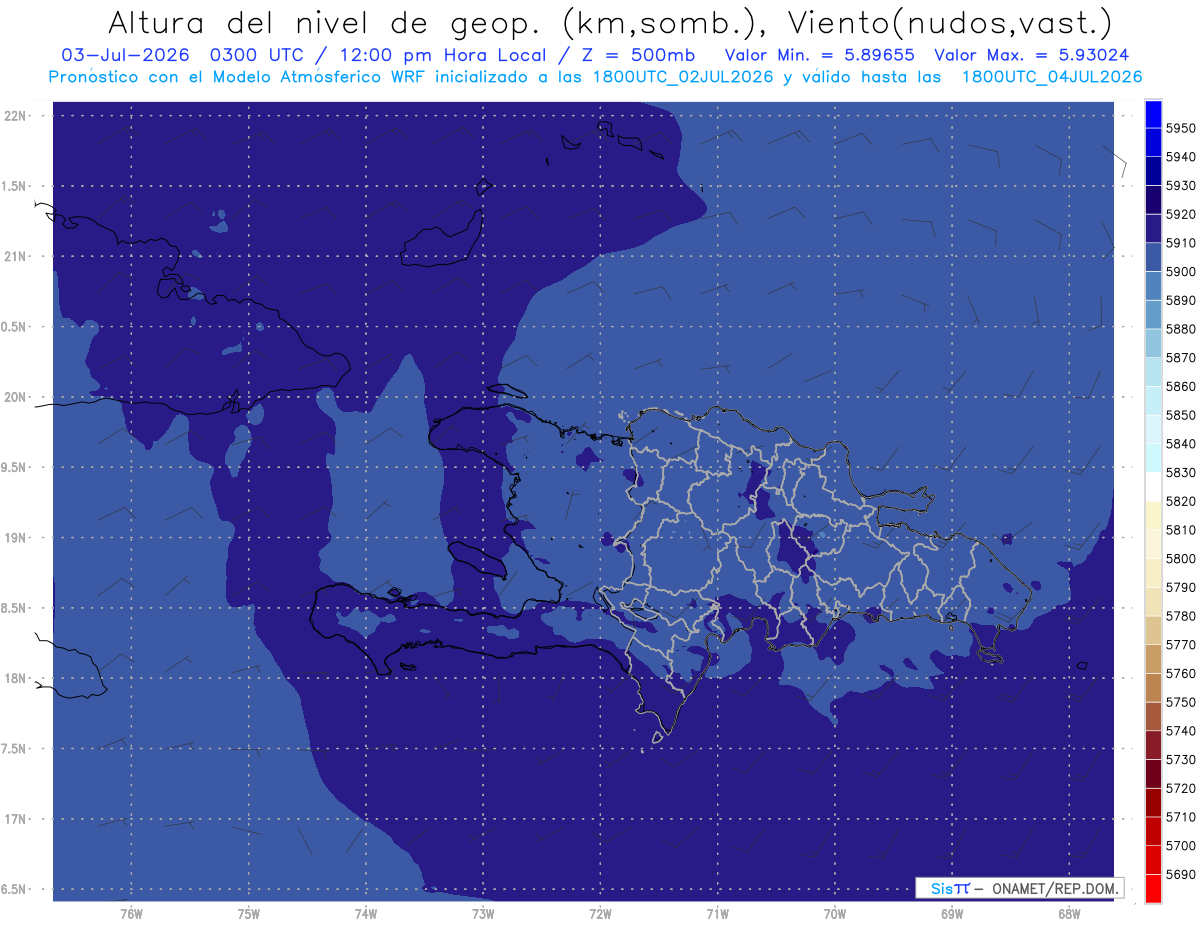Image resolution: width=1200 pixels, height=927 pixels.
Task: Click the '5800' legend value
Action: (1181, 558)
